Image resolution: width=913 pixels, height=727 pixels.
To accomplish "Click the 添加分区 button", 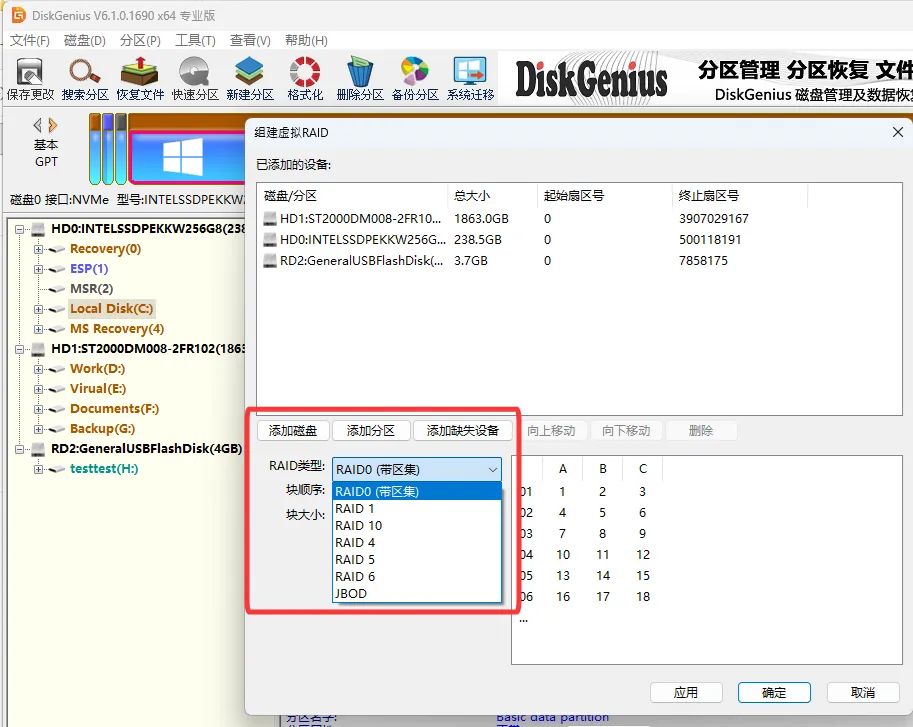I will [x=371, y=430].
